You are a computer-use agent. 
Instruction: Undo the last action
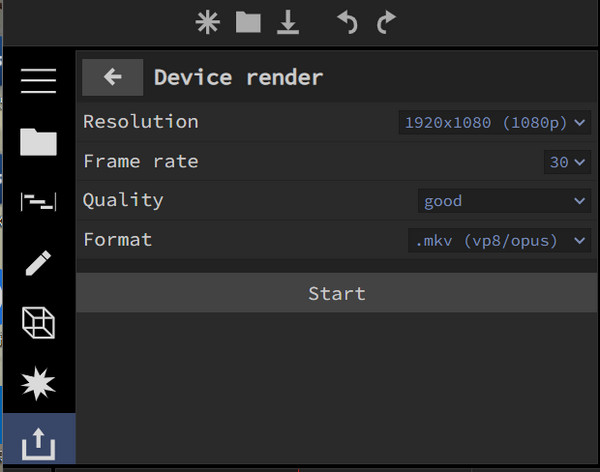347,22
